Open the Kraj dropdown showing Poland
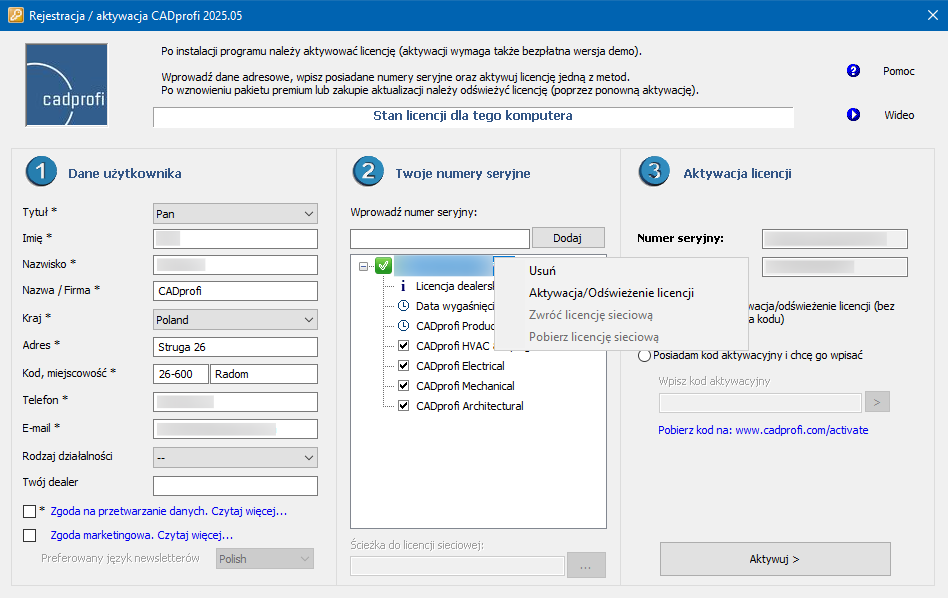The image size is (948, 598). [235, 320]
